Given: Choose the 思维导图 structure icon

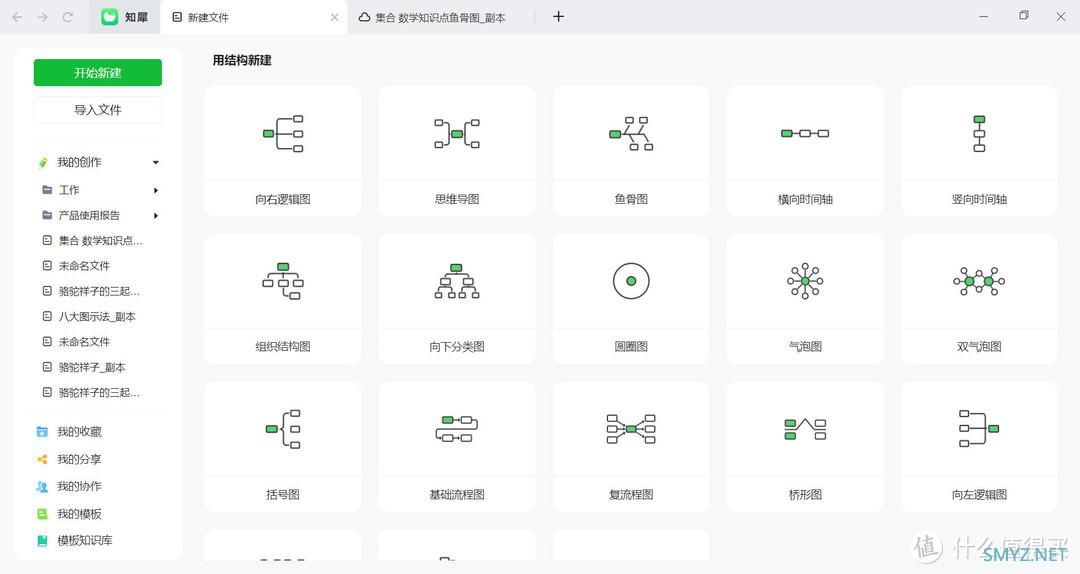Looking at the screenshot, I should (x=457, y=134).
